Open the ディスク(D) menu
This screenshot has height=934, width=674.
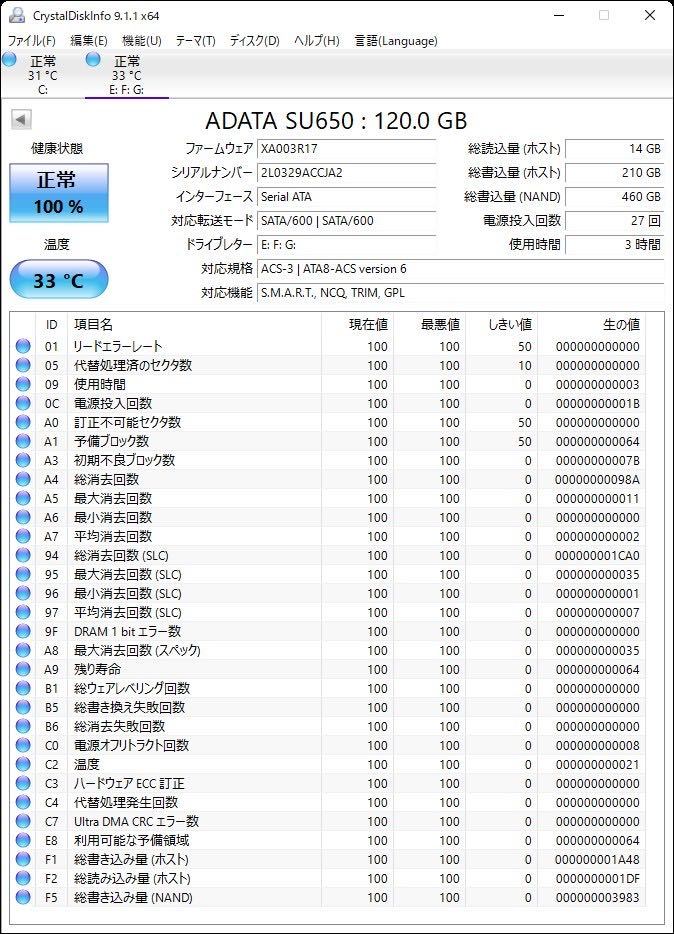254,41
